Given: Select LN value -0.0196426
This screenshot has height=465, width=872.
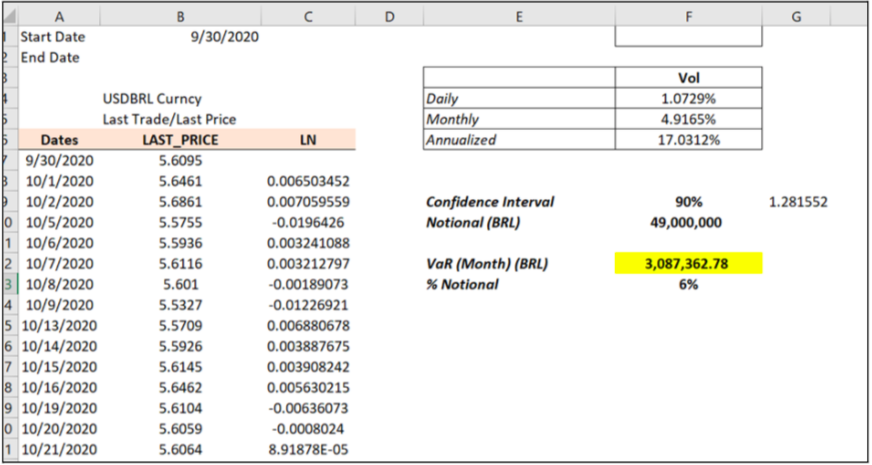Looking at the screenshot, I should pyautogui.click(x=308, y=222).
